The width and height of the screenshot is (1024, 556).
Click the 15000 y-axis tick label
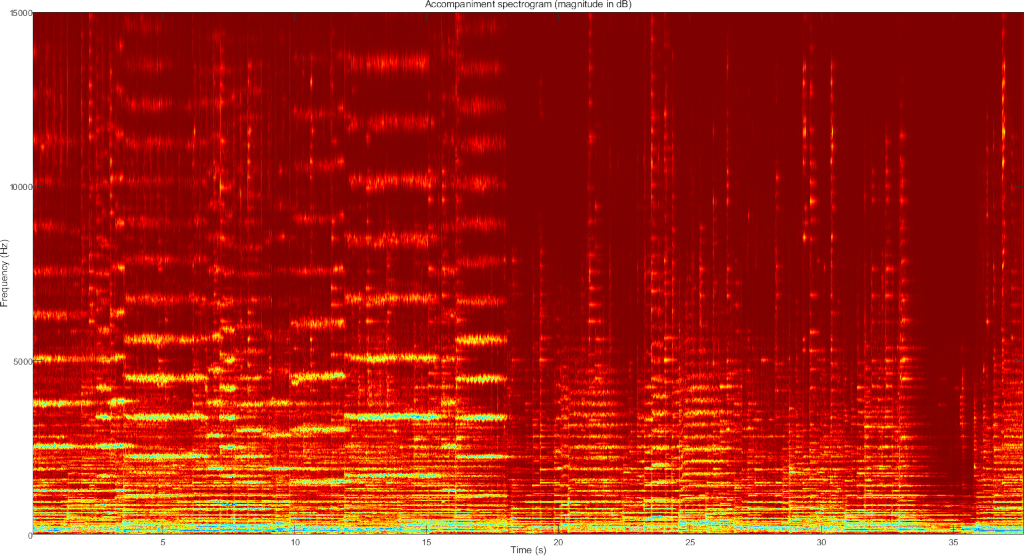(22, 14)
